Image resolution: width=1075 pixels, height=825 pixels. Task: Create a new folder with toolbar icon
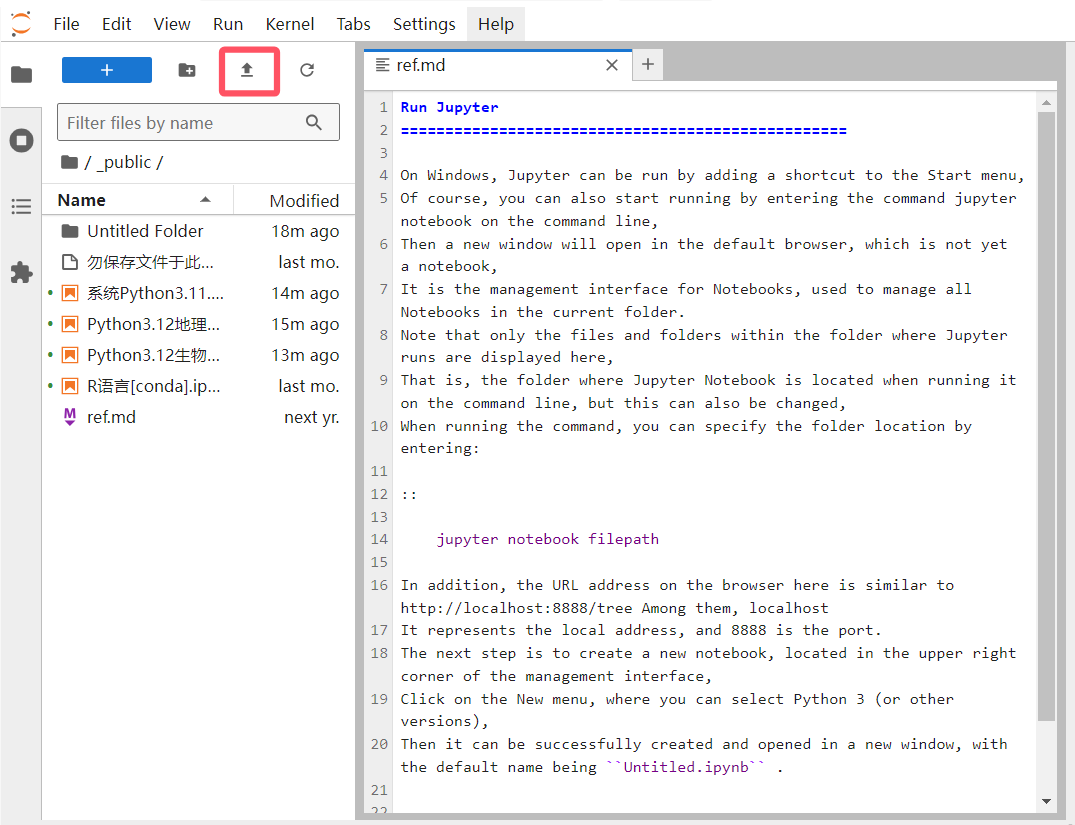[186, 70]
